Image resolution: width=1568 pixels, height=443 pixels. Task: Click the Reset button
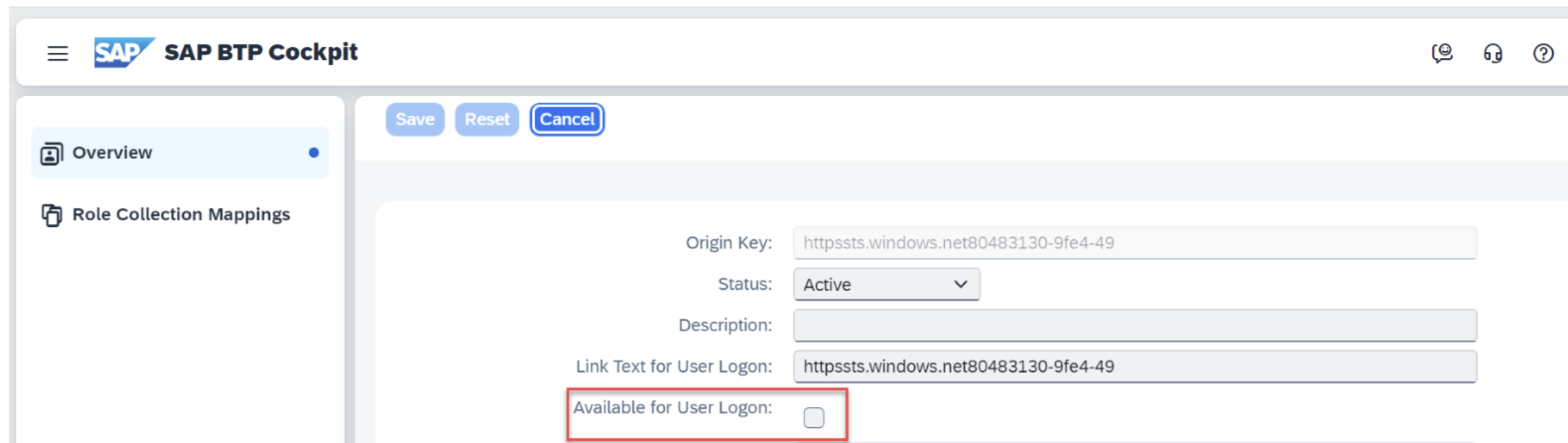coord(487,120)
